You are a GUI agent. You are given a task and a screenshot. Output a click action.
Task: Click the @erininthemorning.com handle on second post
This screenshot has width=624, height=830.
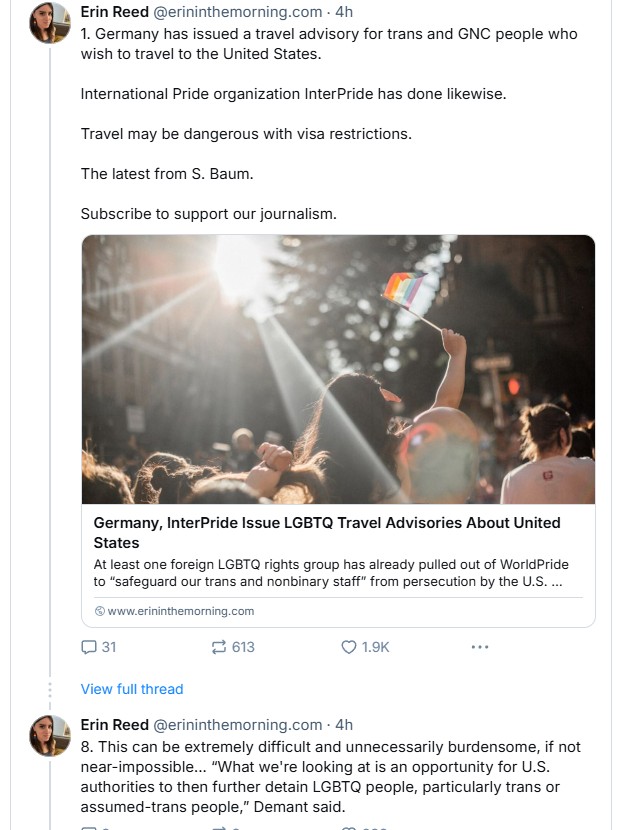pos(237,725)
